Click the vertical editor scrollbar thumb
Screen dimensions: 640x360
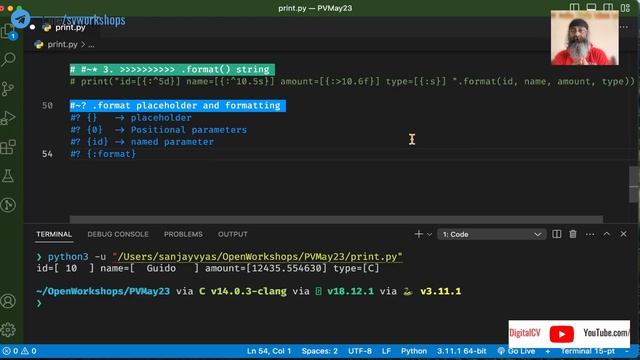(634, 184)
